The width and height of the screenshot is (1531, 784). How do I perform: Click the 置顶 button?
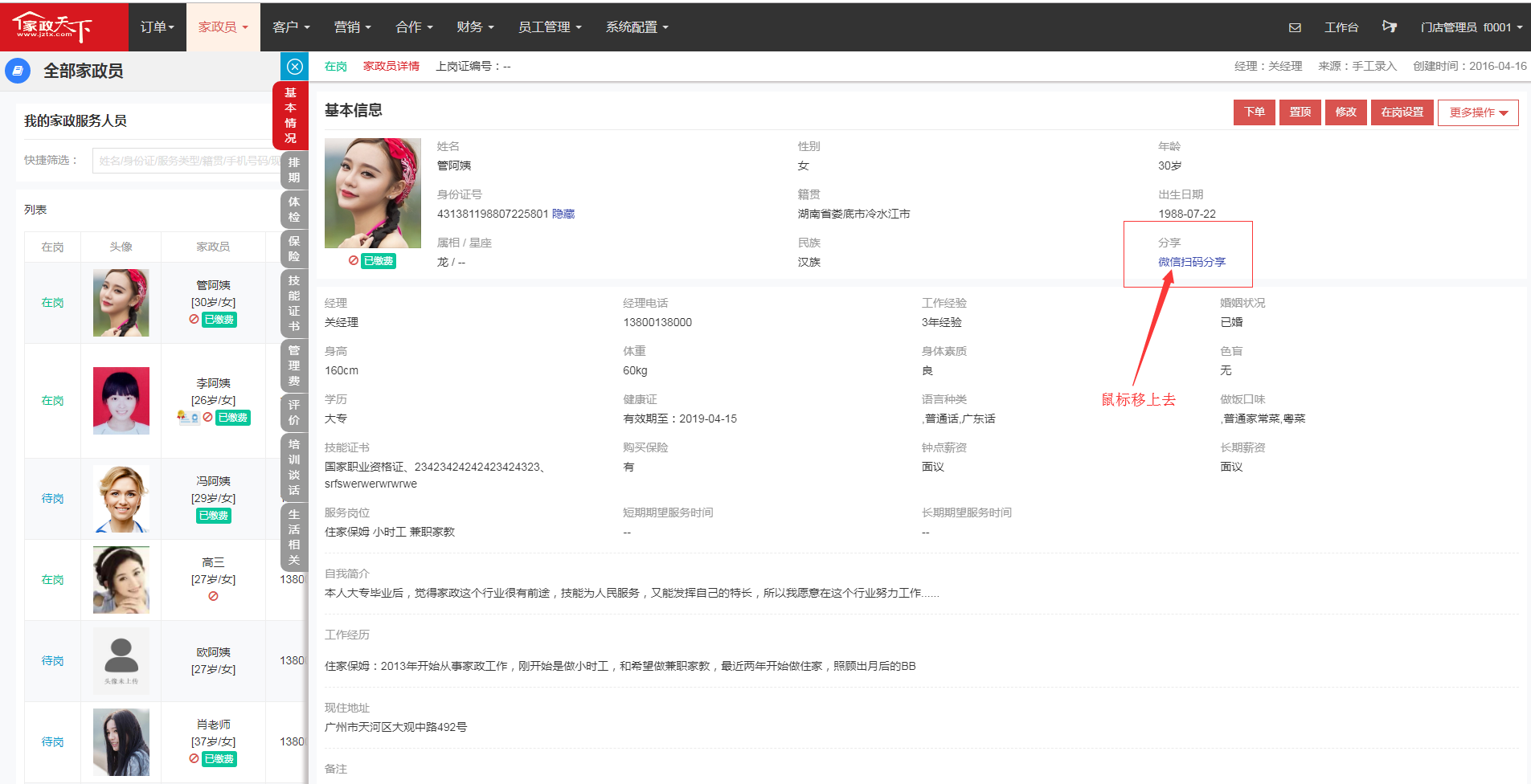click(x=1300, y=112)
